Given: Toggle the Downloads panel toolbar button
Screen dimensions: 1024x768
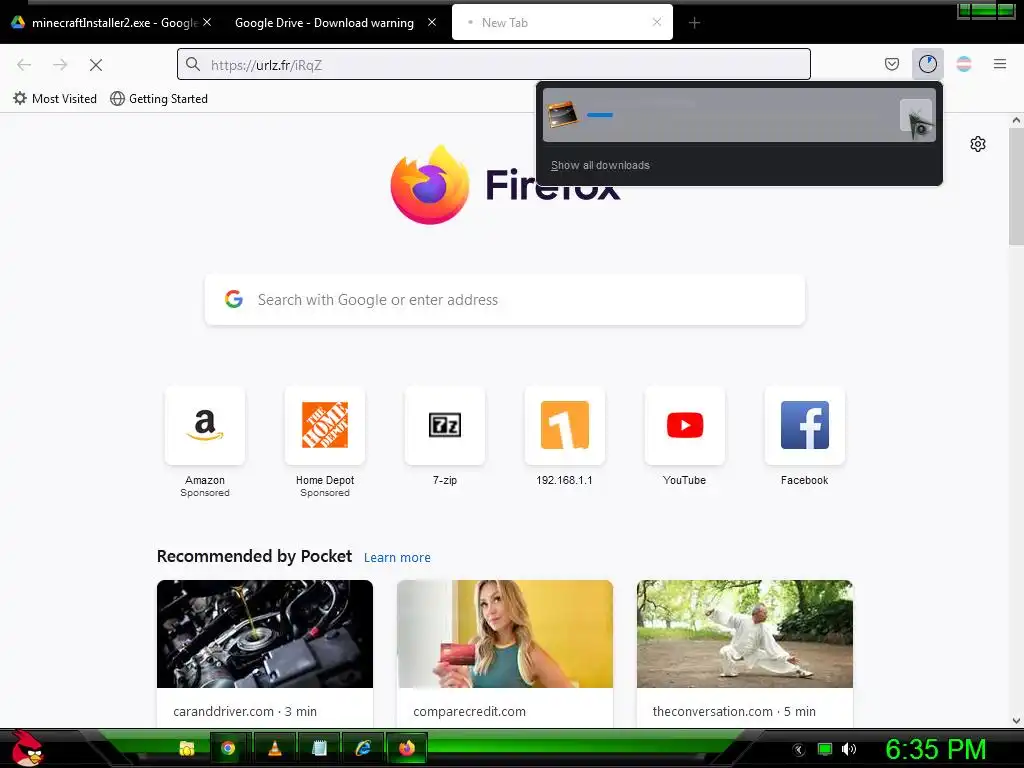Looking at the screenshot, I should (927, 64).
